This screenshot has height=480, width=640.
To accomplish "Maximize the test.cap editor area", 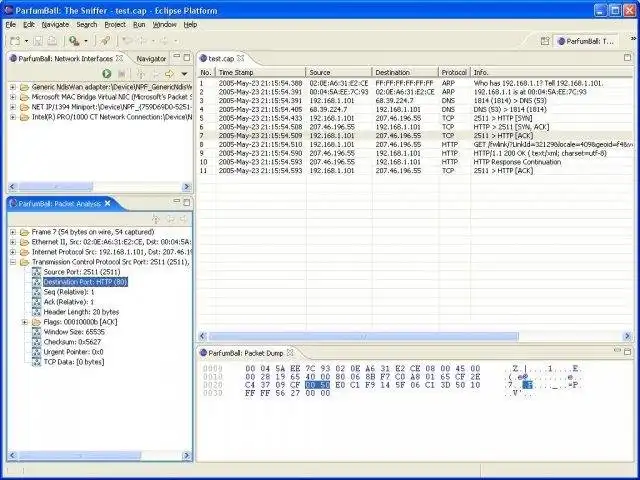I will tap(628, 58).
